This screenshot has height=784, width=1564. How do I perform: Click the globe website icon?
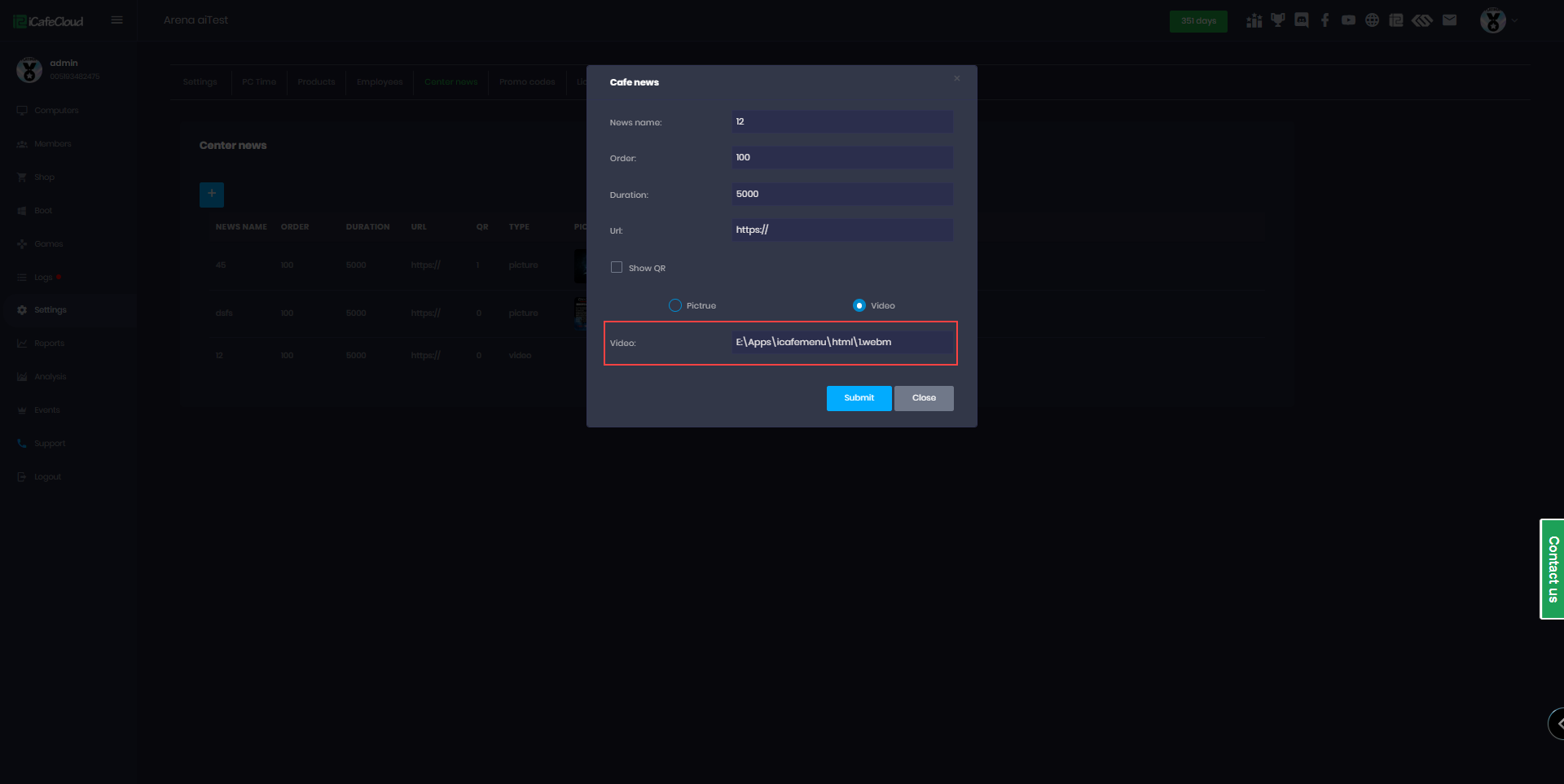coord(1373,20)
